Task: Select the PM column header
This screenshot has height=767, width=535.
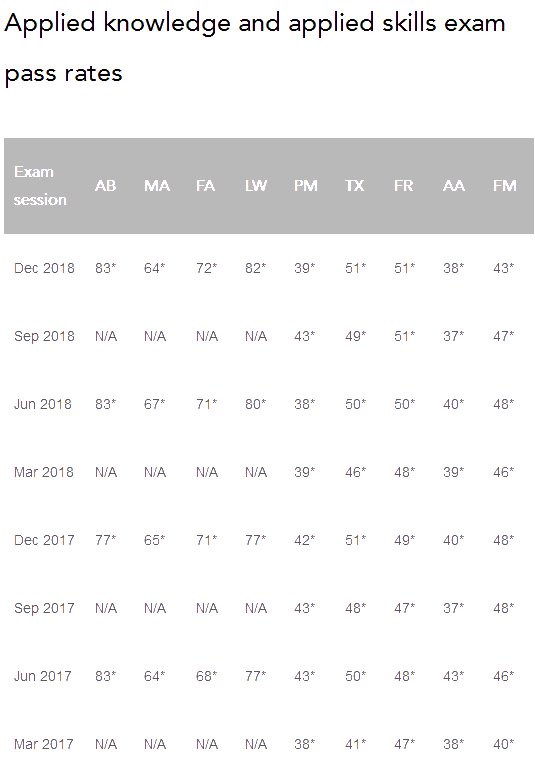Action: click(306, 186)
